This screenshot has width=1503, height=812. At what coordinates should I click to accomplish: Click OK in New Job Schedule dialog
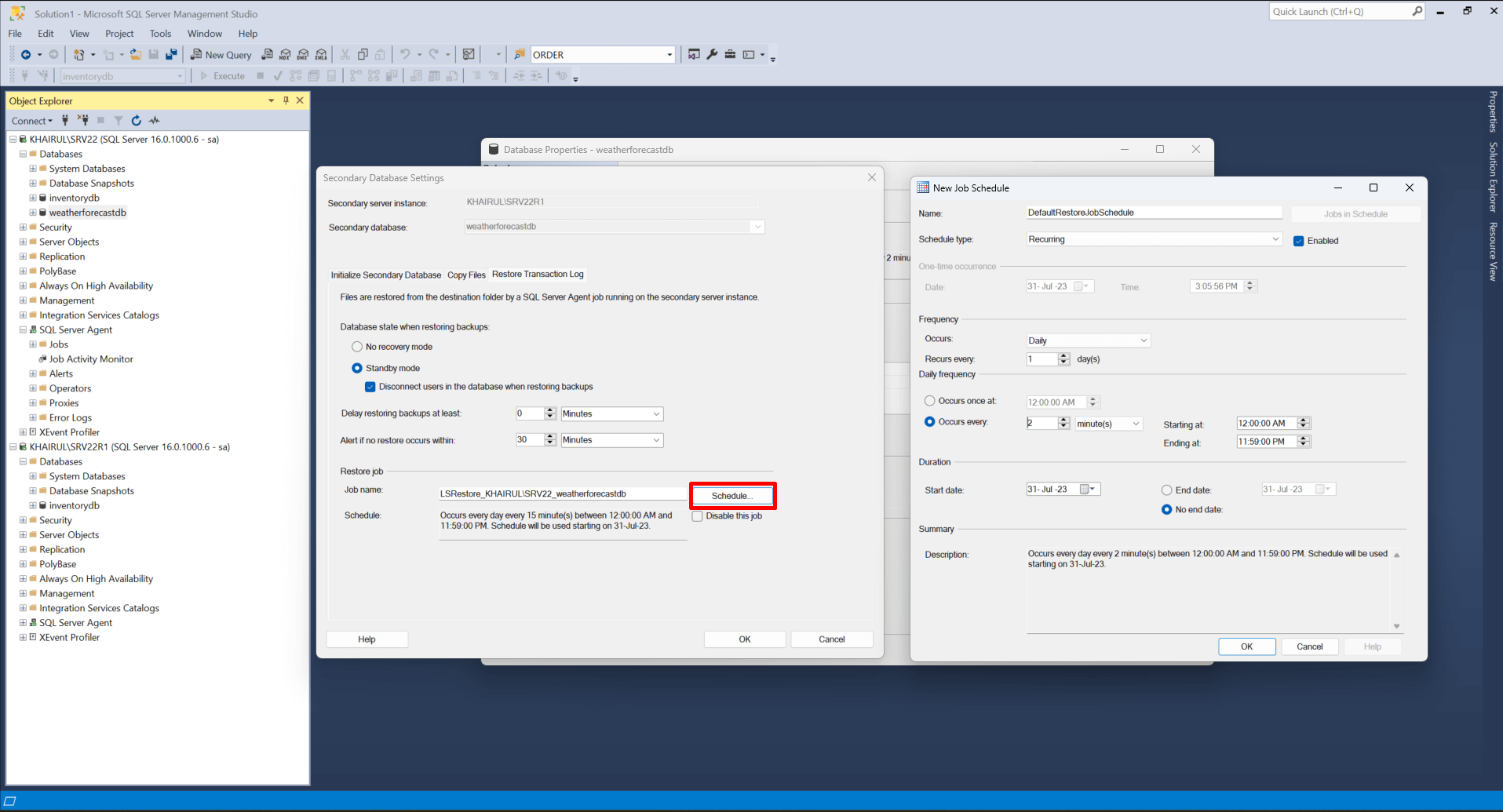point(1246,646)
